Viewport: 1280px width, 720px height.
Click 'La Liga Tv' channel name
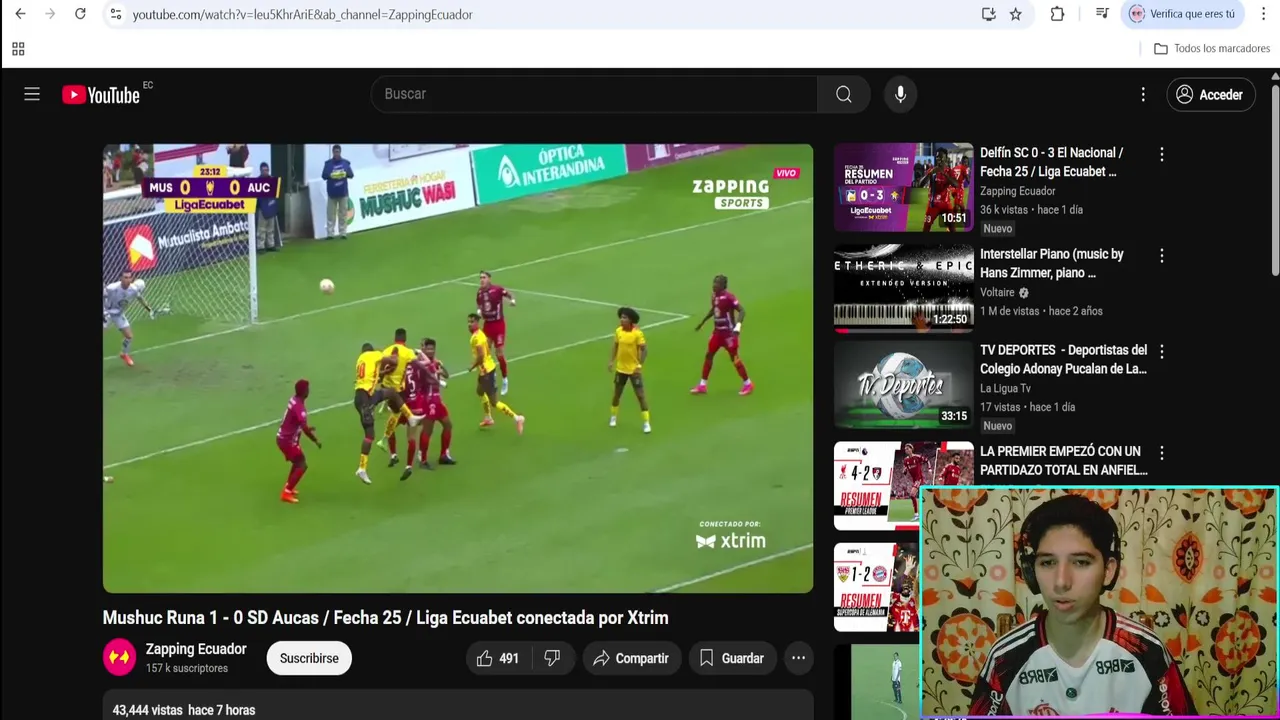click(1005, 388)
